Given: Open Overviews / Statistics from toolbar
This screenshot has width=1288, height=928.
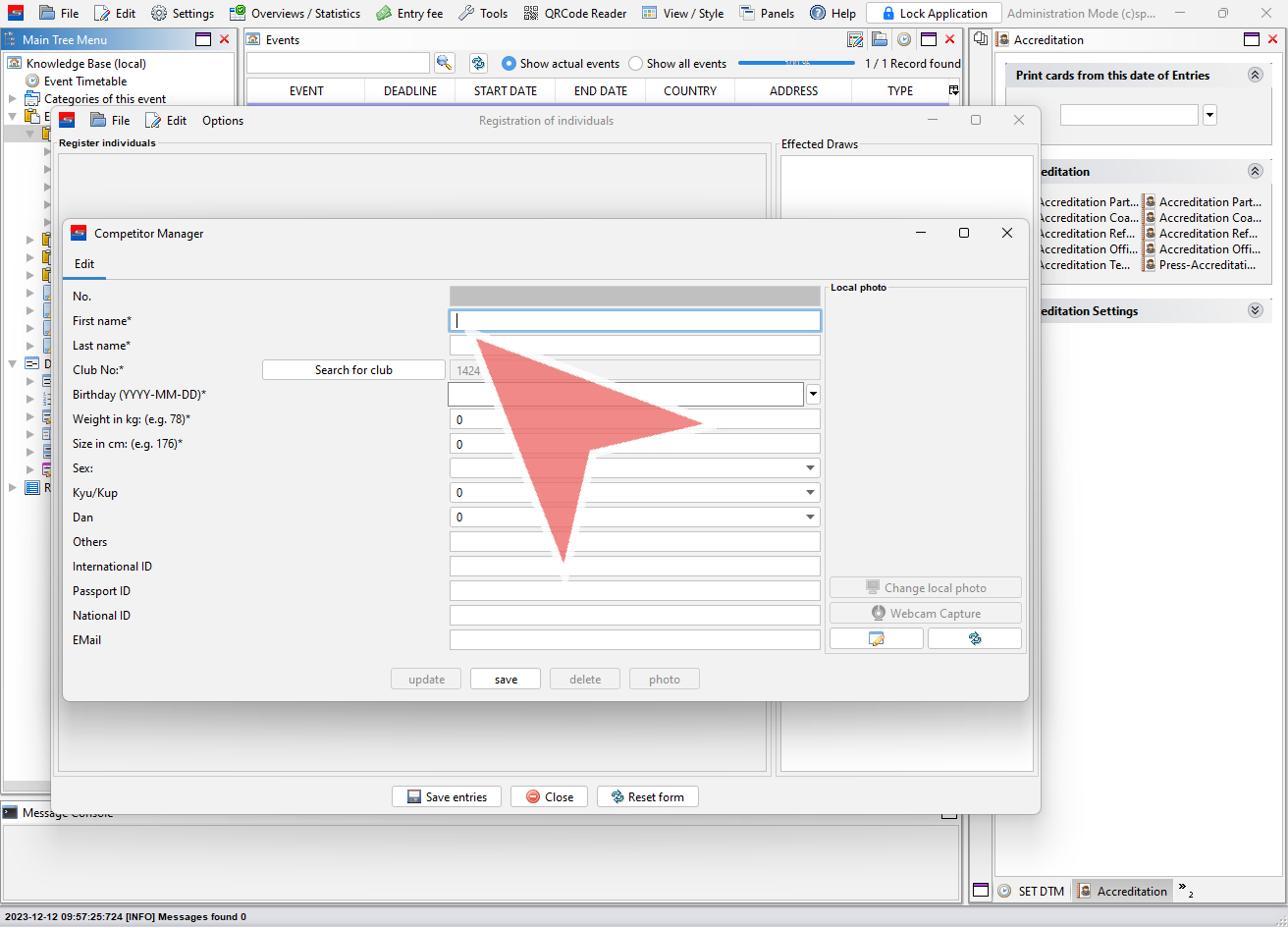Looking at the screenshot, I should click(x=295, y=14).
